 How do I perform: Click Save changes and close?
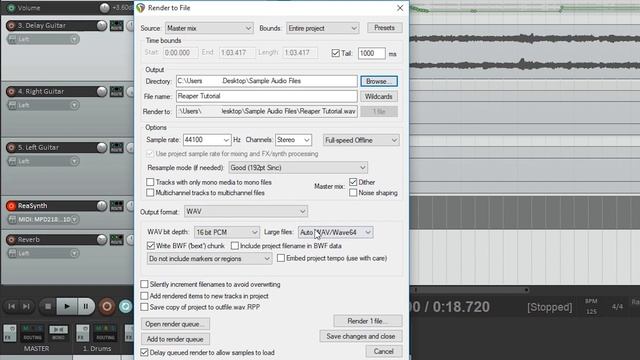coord(361,336)
